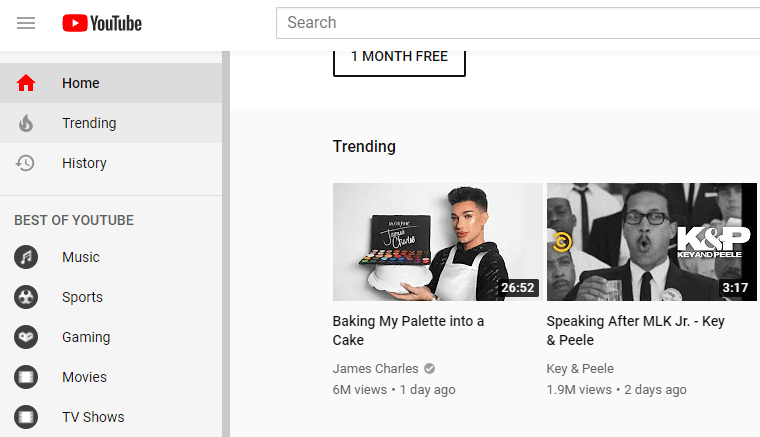Click the YouTube logo
The height and width of the screenshot is (437, 760).
pos(102,23)
